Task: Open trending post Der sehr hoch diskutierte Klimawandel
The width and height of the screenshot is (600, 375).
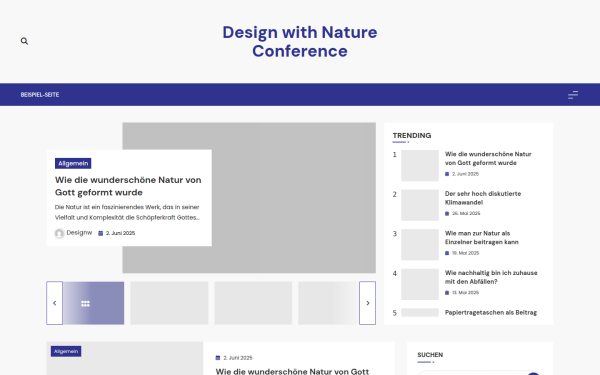Action: [x=483, y=198]
